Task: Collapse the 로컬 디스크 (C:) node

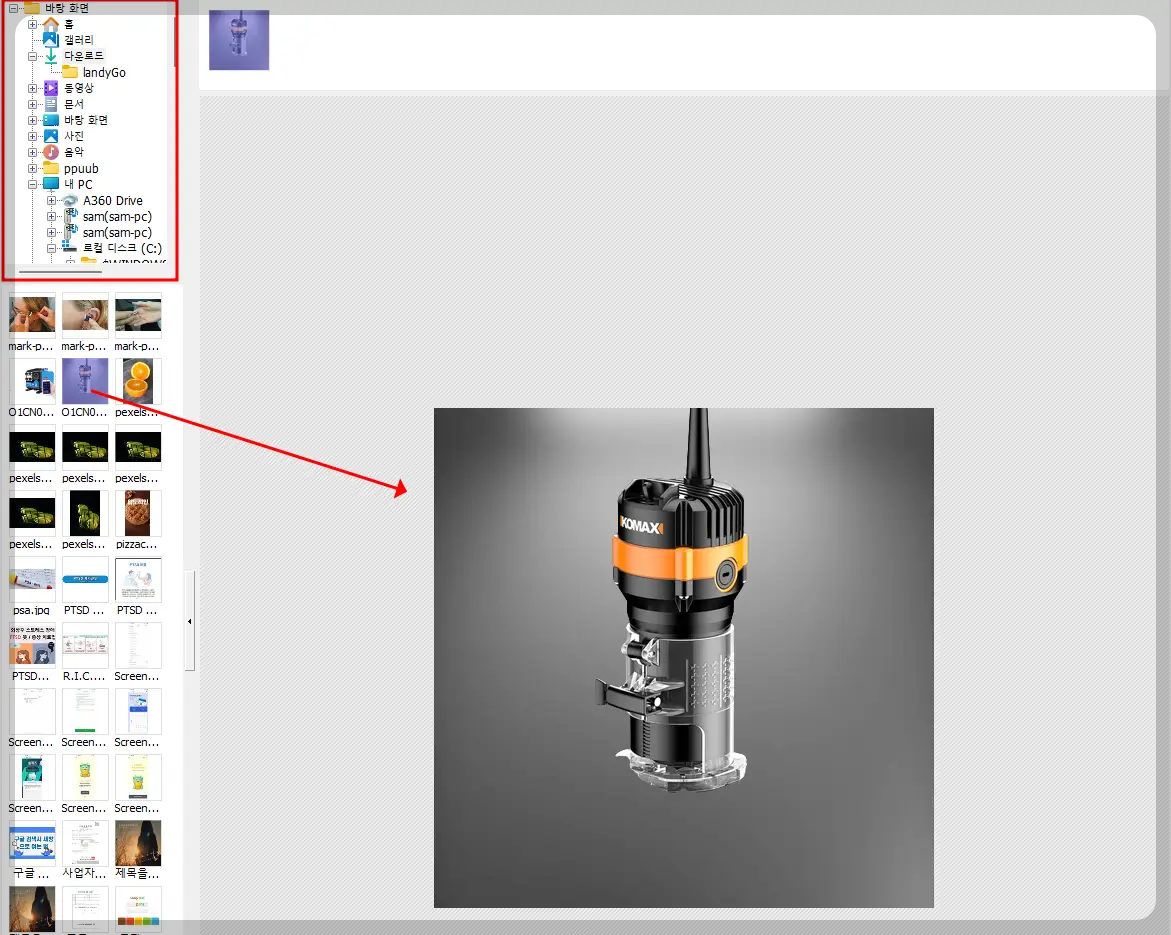Action: pos(51,248)
